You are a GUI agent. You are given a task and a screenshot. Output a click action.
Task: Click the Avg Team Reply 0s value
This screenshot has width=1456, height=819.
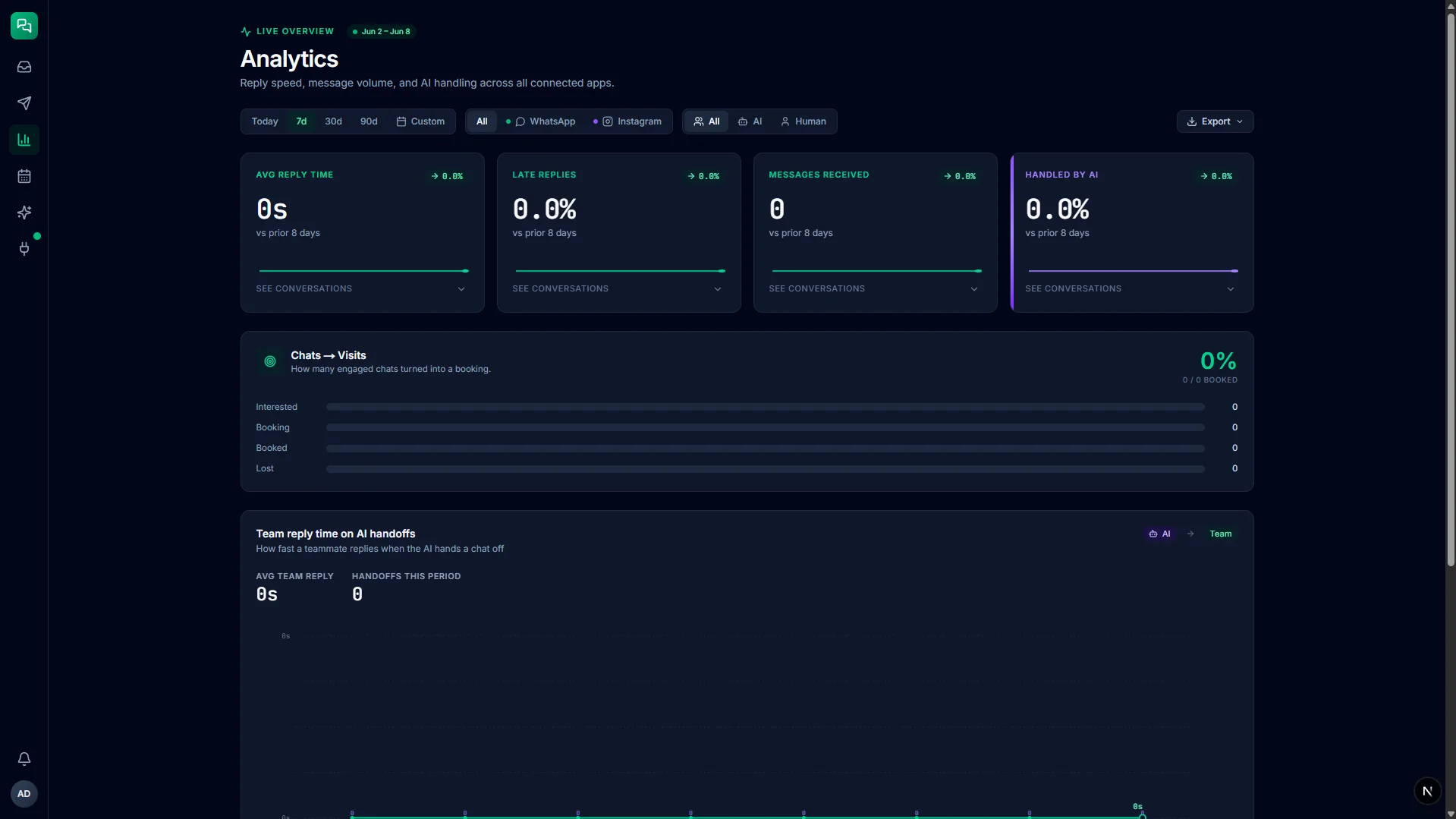pos(267,595)
